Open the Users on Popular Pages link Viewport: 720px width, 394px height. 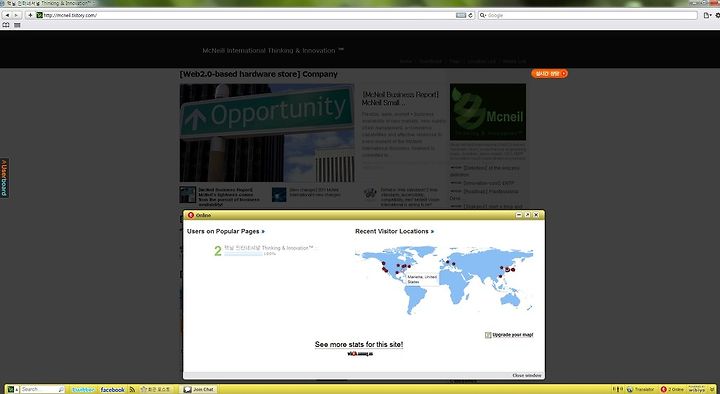[226, 231]
